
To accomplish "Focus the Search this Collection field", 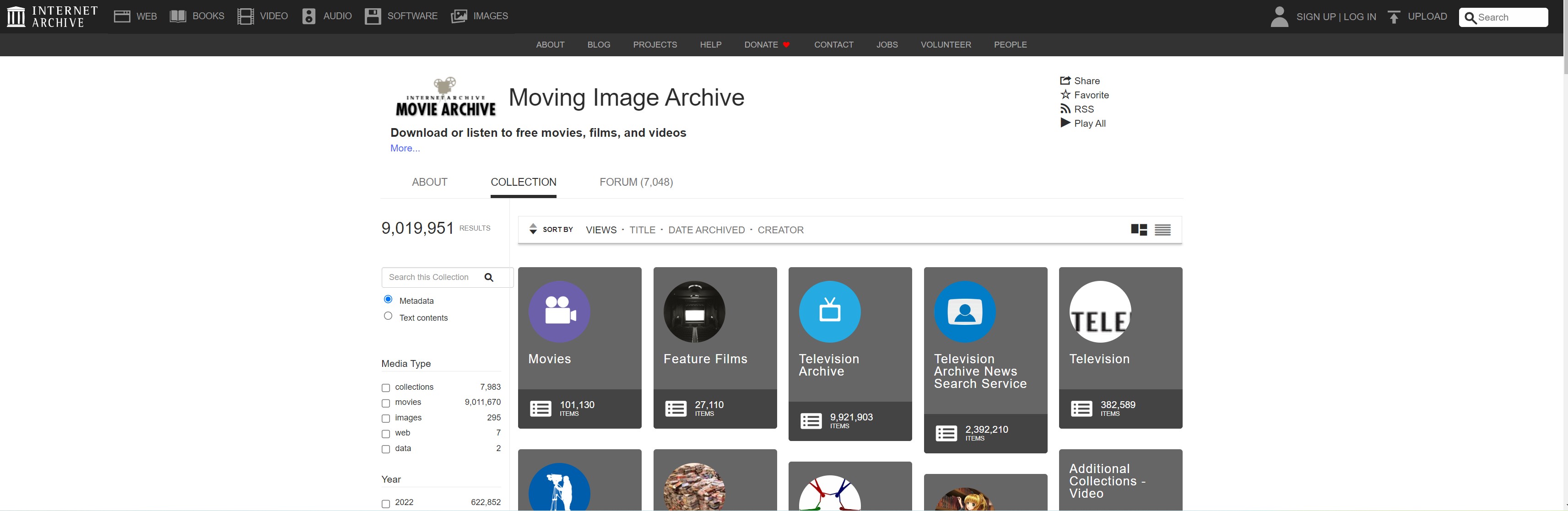I will coord(448,277).
